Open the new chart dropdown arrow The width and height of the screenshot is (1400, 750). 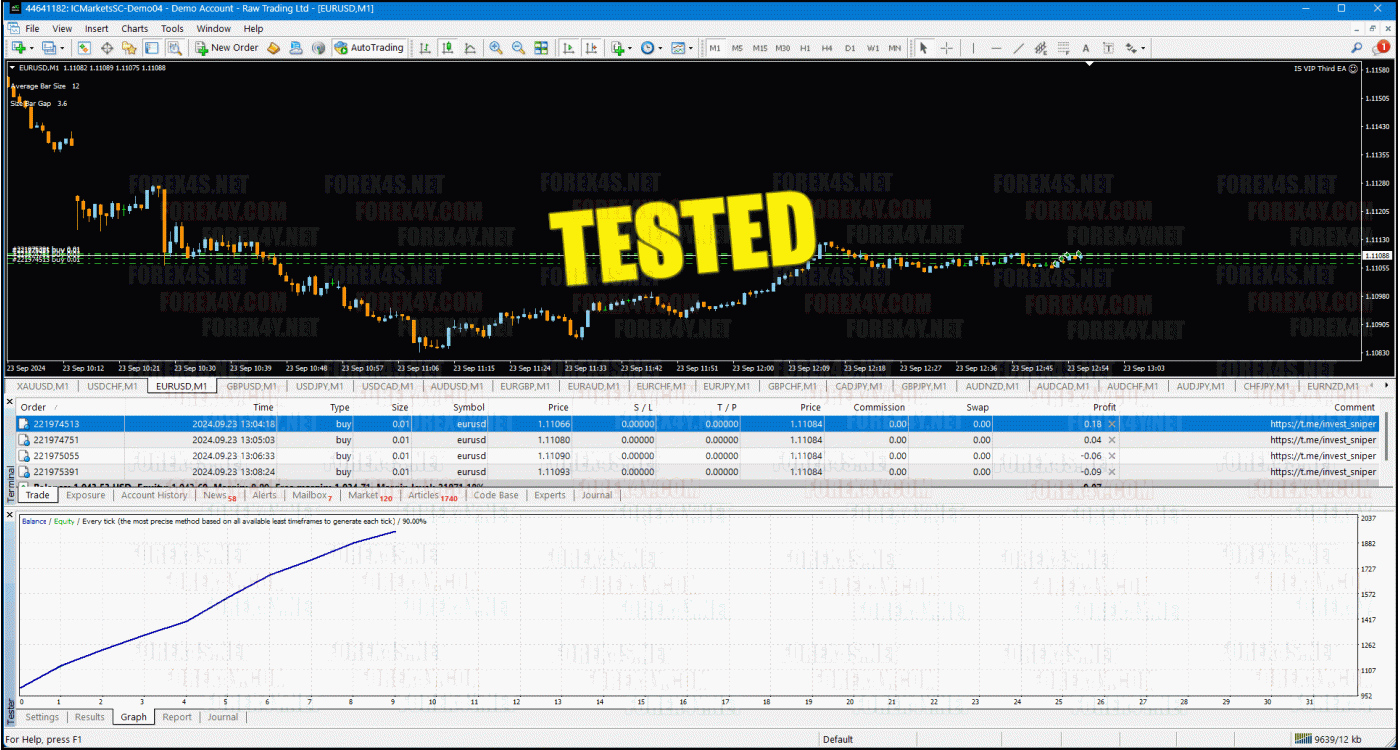coord(32,48)
